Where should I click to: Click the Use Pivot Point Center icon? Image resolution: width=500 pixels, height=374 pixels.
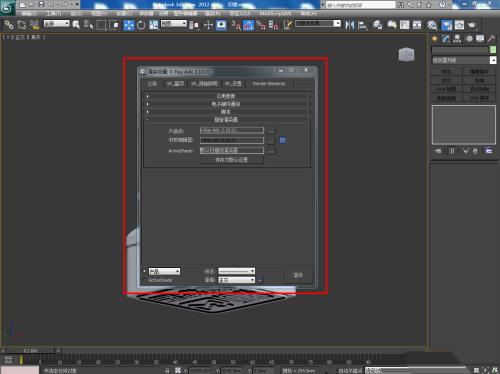(194, 25)
